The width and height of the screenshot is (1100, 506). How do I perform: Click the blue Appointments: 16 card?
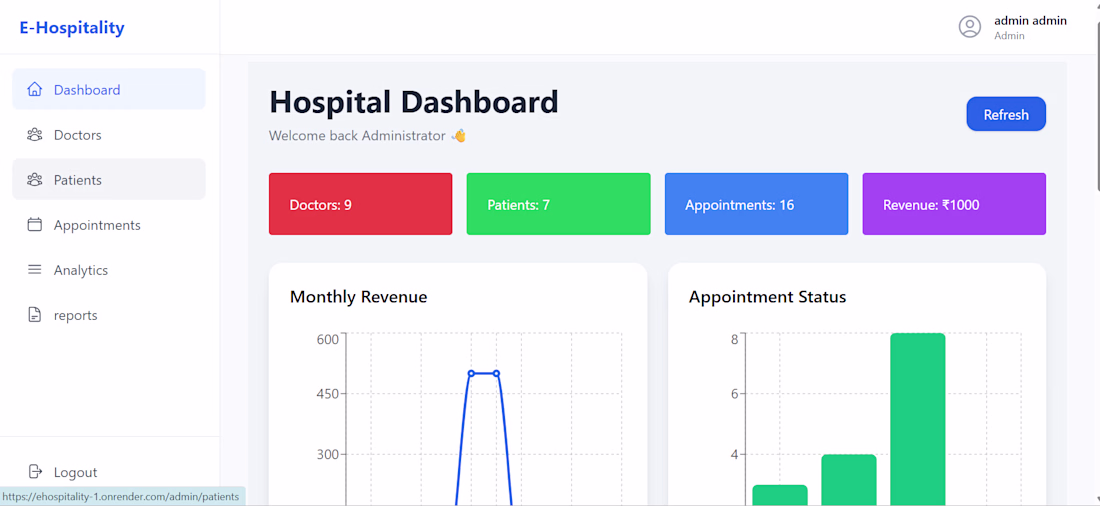[x=756, y=204]
